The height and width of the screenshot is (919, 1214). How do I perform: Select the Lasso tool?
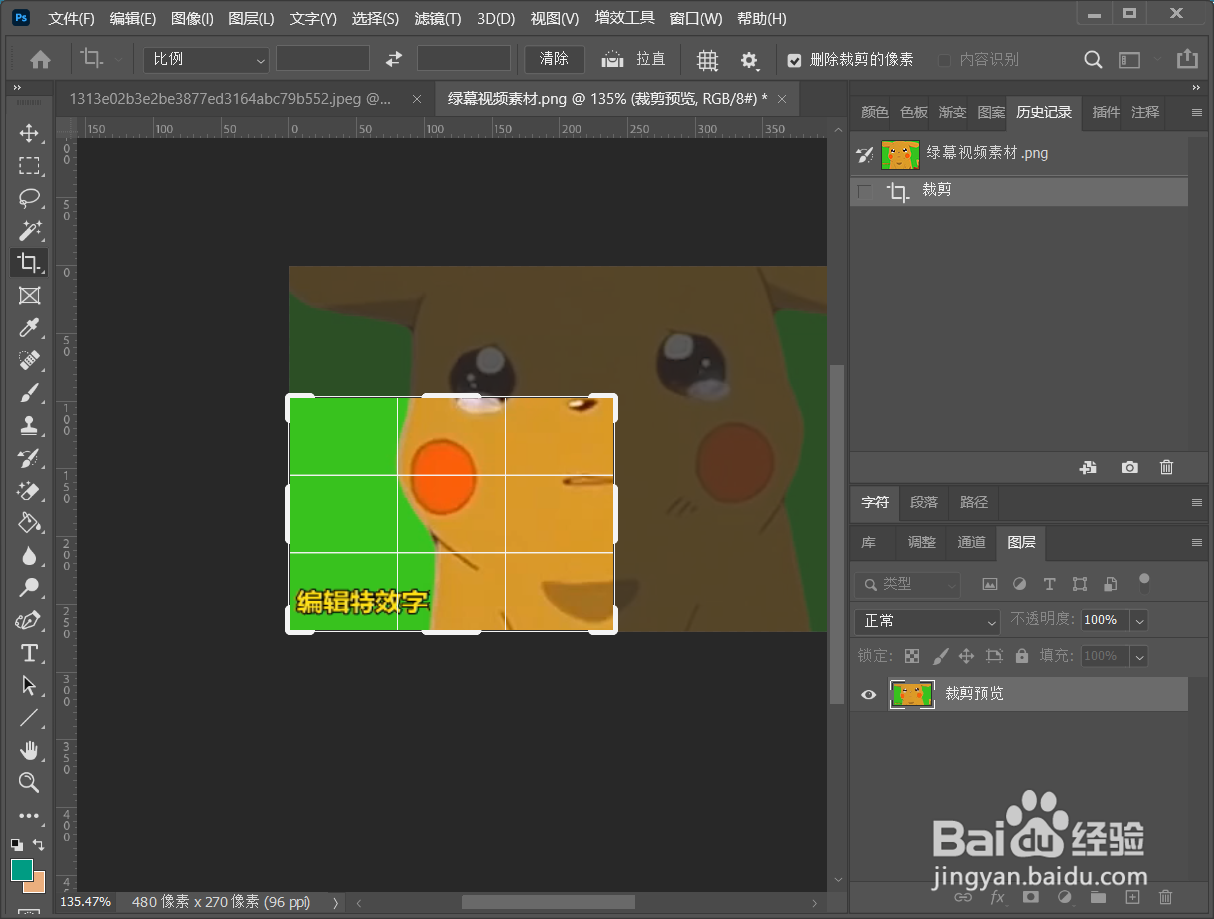[29, 198]
